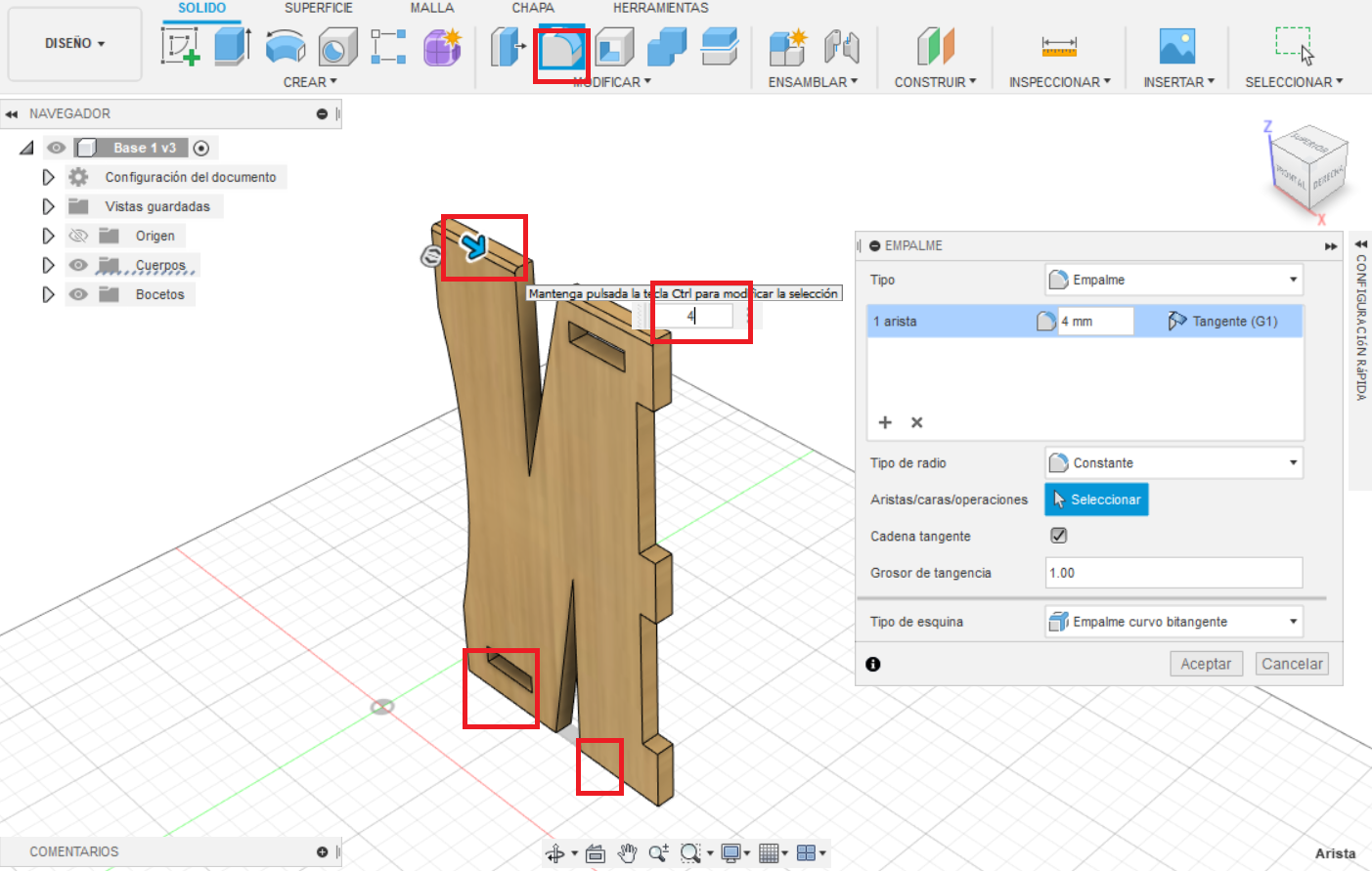Open the Tangente (G1) continuity option
The image size is (1372, 871).
pyautogui.click(x=1223, y=321)
